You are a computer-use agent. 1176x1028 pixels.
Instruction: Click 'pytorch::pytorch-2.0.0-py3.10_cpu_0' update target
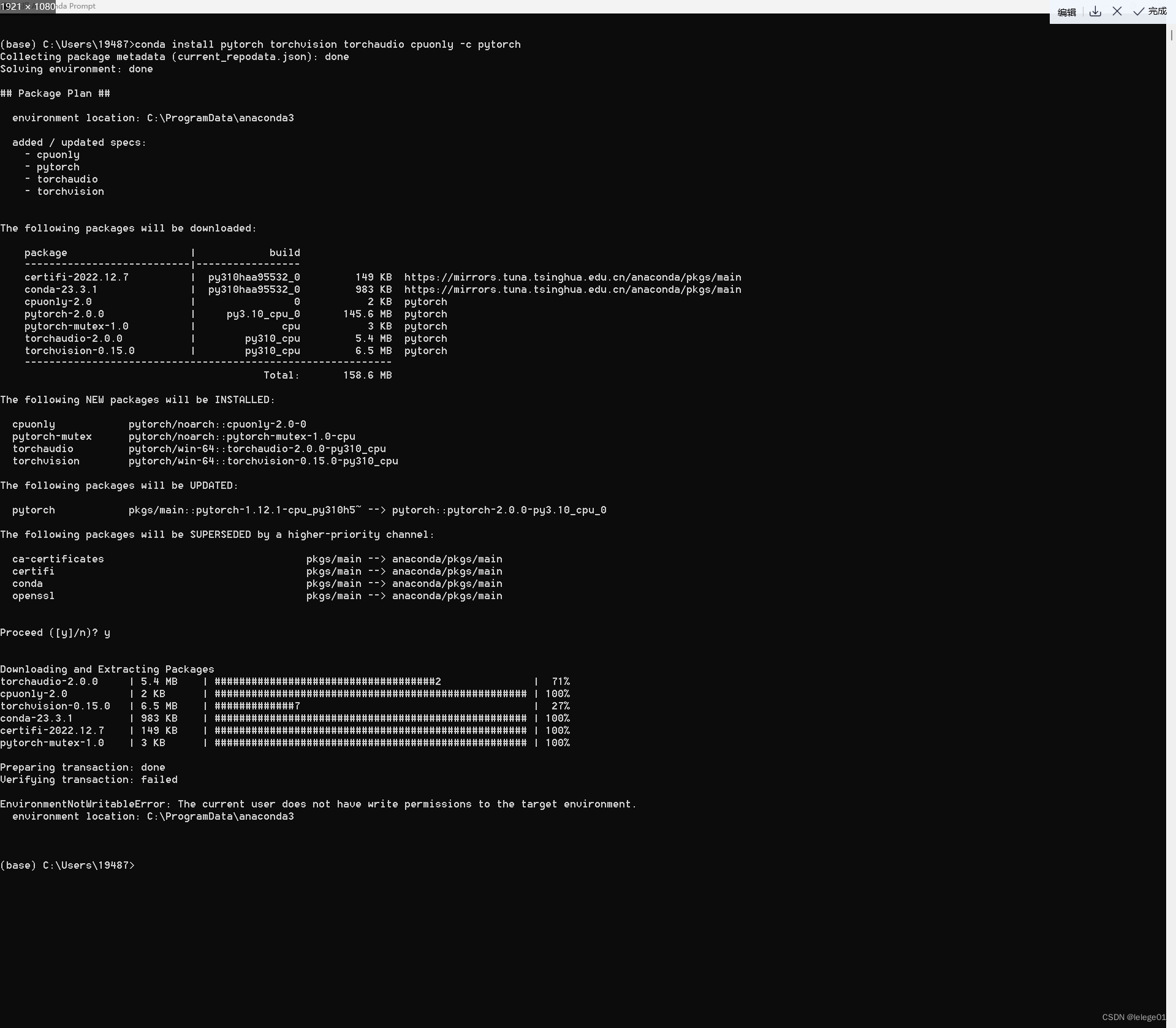click(499, 510)
